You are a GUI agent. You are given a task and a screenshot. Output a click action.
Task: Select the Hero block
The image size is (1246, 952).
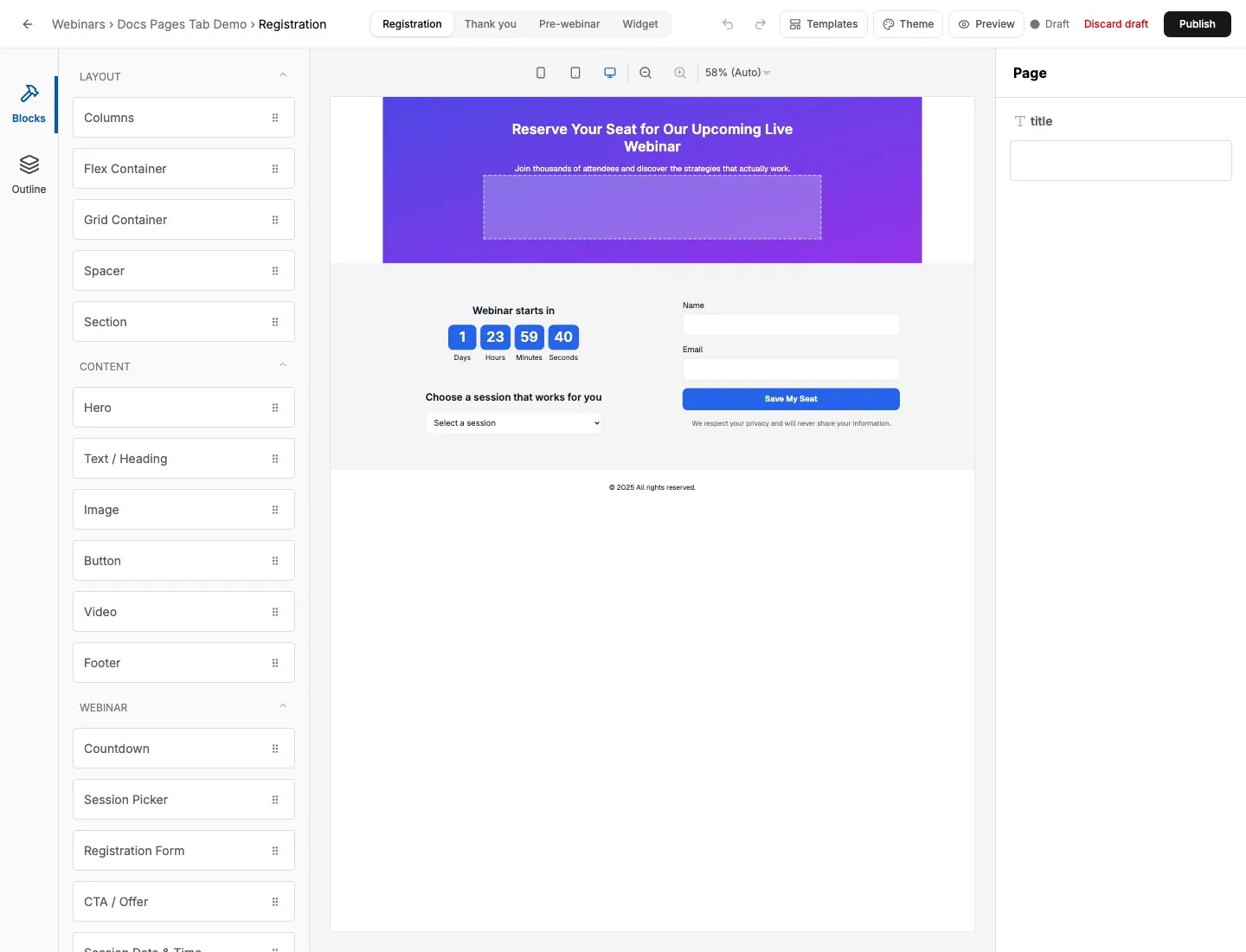183,408
